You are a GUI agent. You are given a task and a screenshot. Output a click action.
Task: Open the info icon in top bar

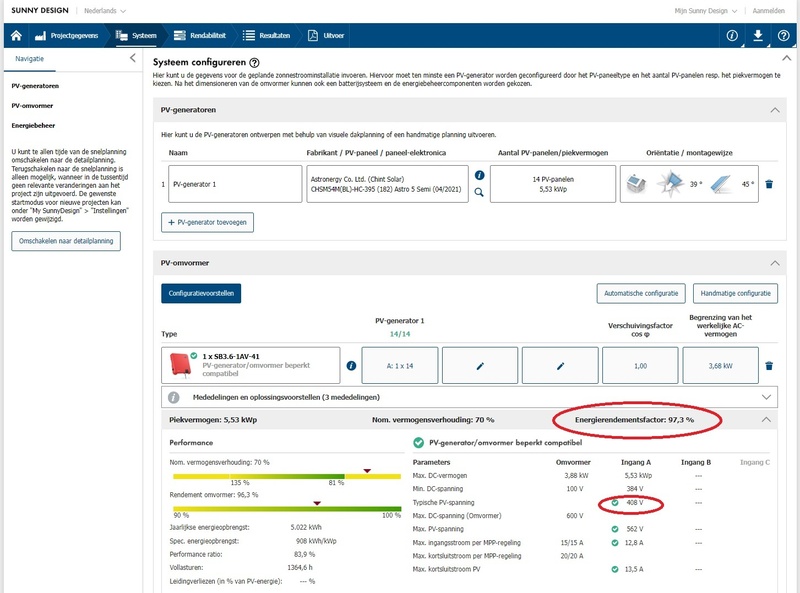click(x=732, y=35)
